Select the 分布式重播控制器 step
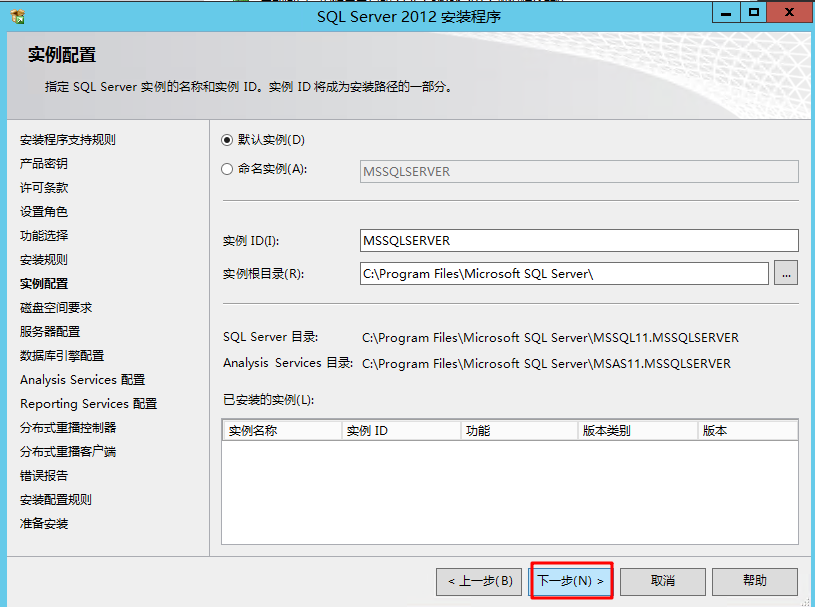 pyautogui.click(x=68, y=427)
